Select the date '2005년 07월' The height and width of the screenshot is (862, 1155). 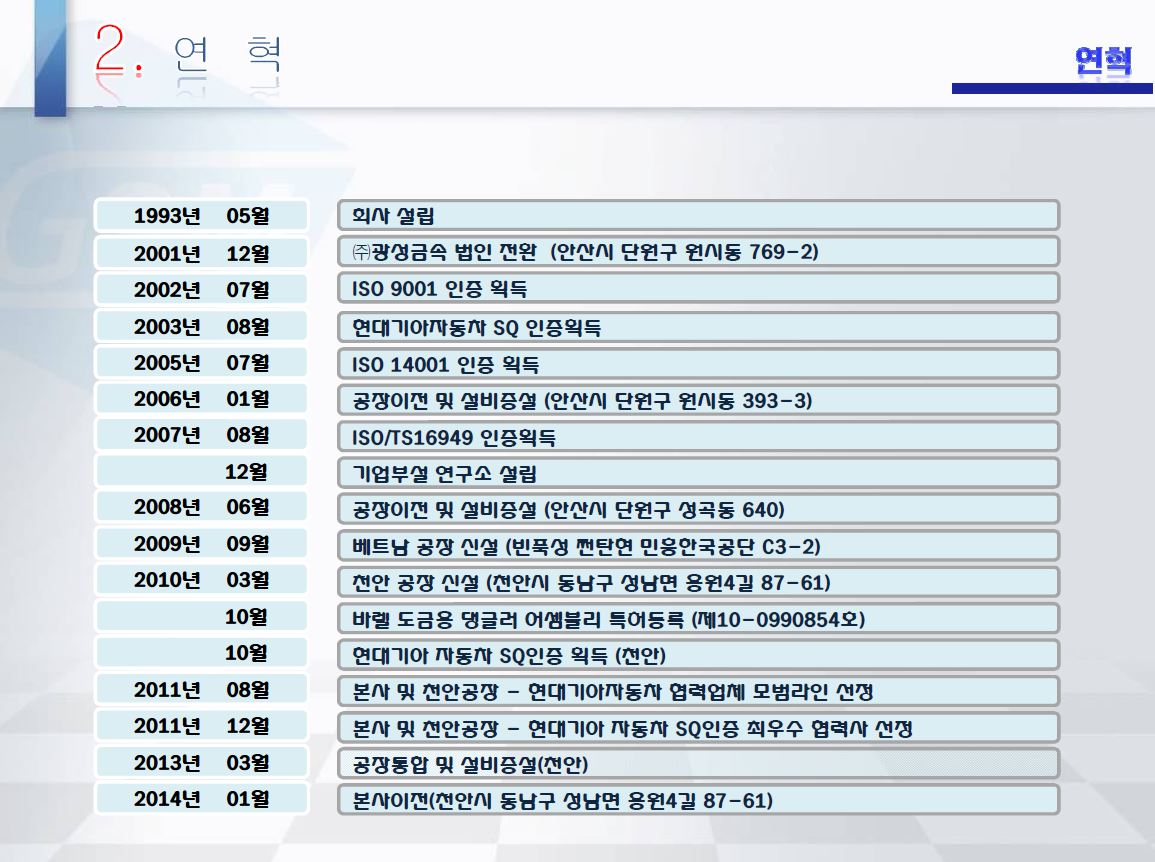tap(201, 362)
